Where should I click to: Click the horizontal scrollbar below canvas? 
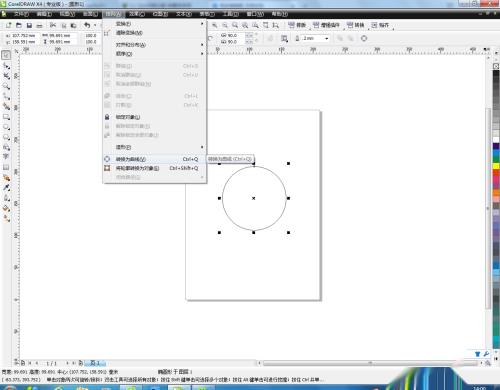coord(370,363)
